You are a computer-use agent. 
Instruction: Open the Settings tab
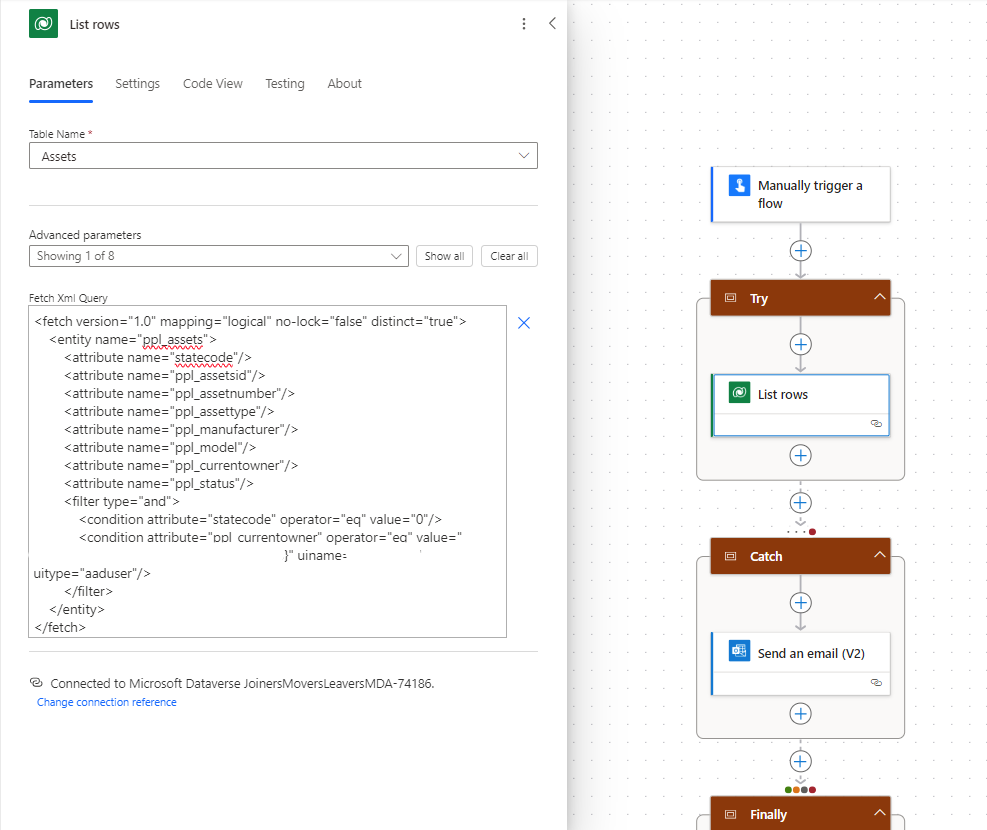137,84
